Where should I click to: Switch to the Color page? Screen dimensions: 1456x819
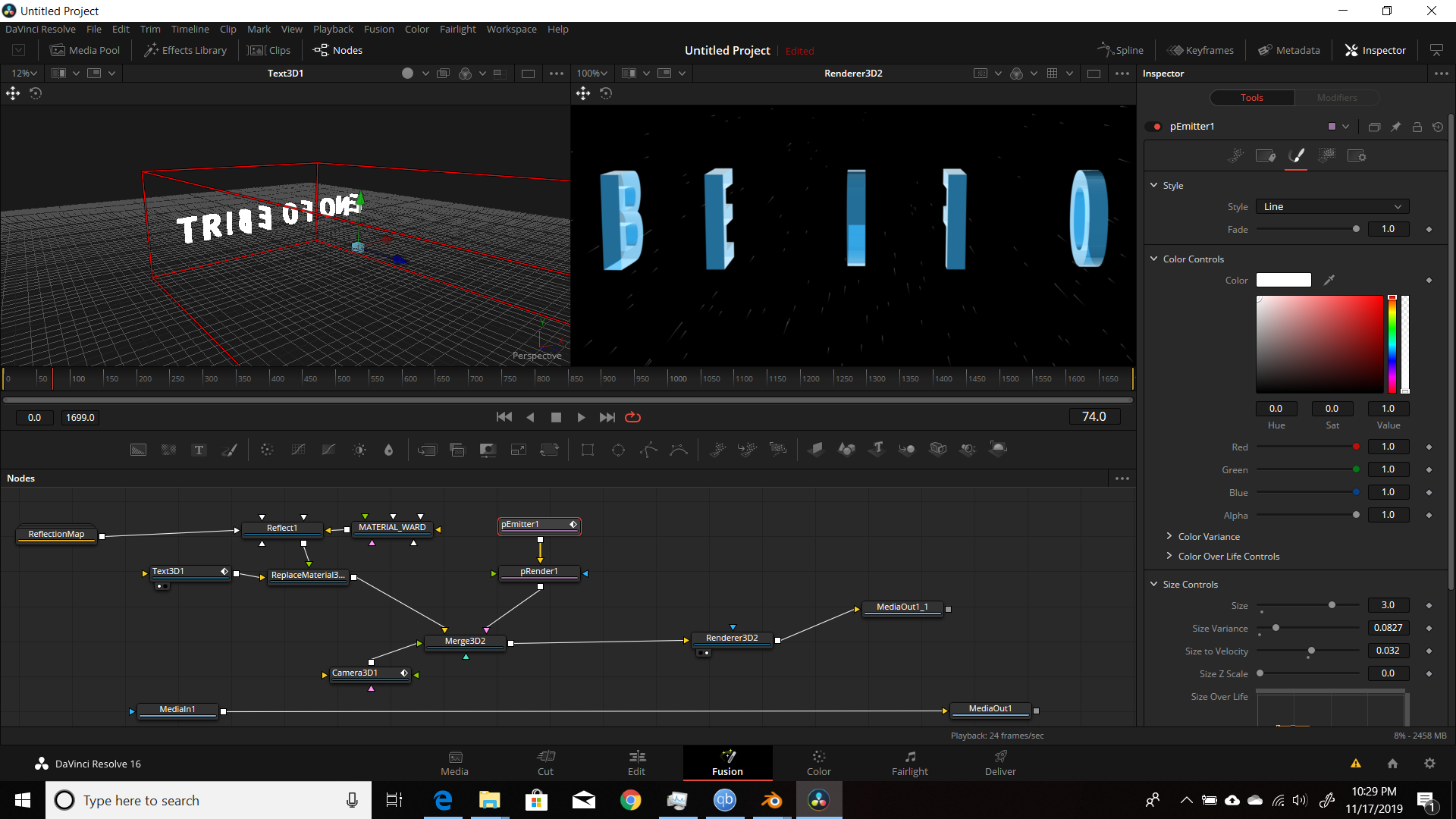[818, 763]
